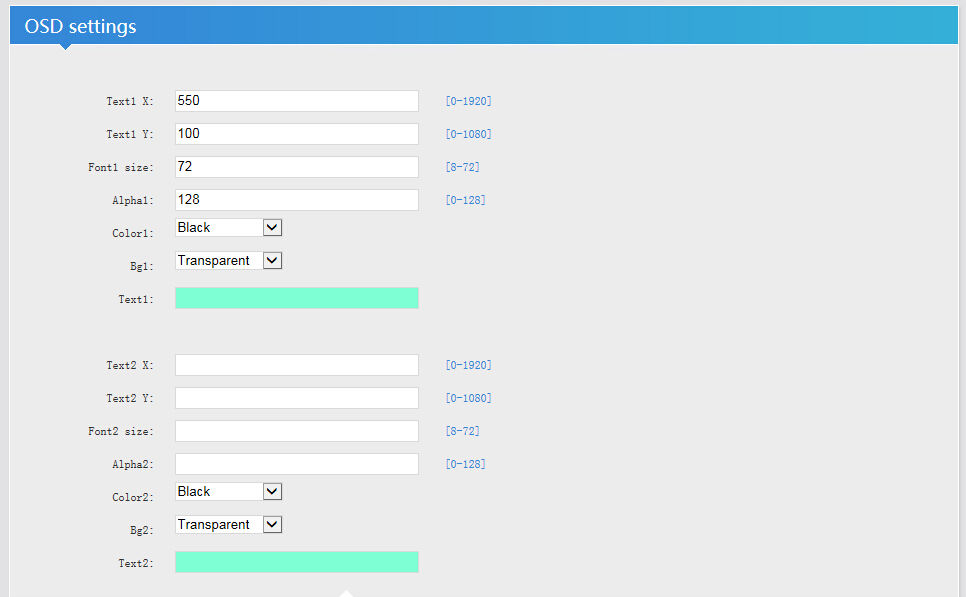Click the empty Text2 X field
The image size is (966, 597).
pyautogui.click(x=296, y=365)
